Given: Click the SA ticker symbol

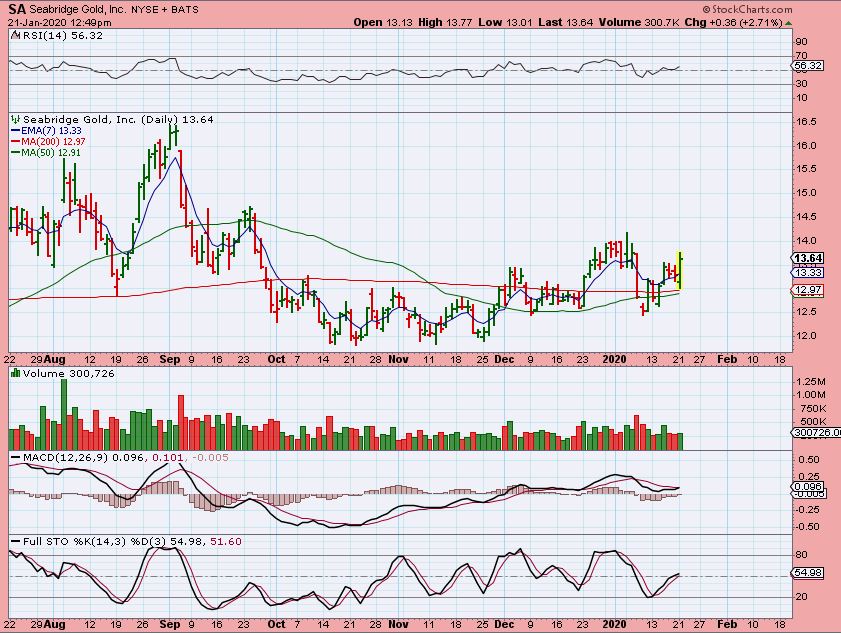Looking at the screenshot, I should tap(17, 9).
